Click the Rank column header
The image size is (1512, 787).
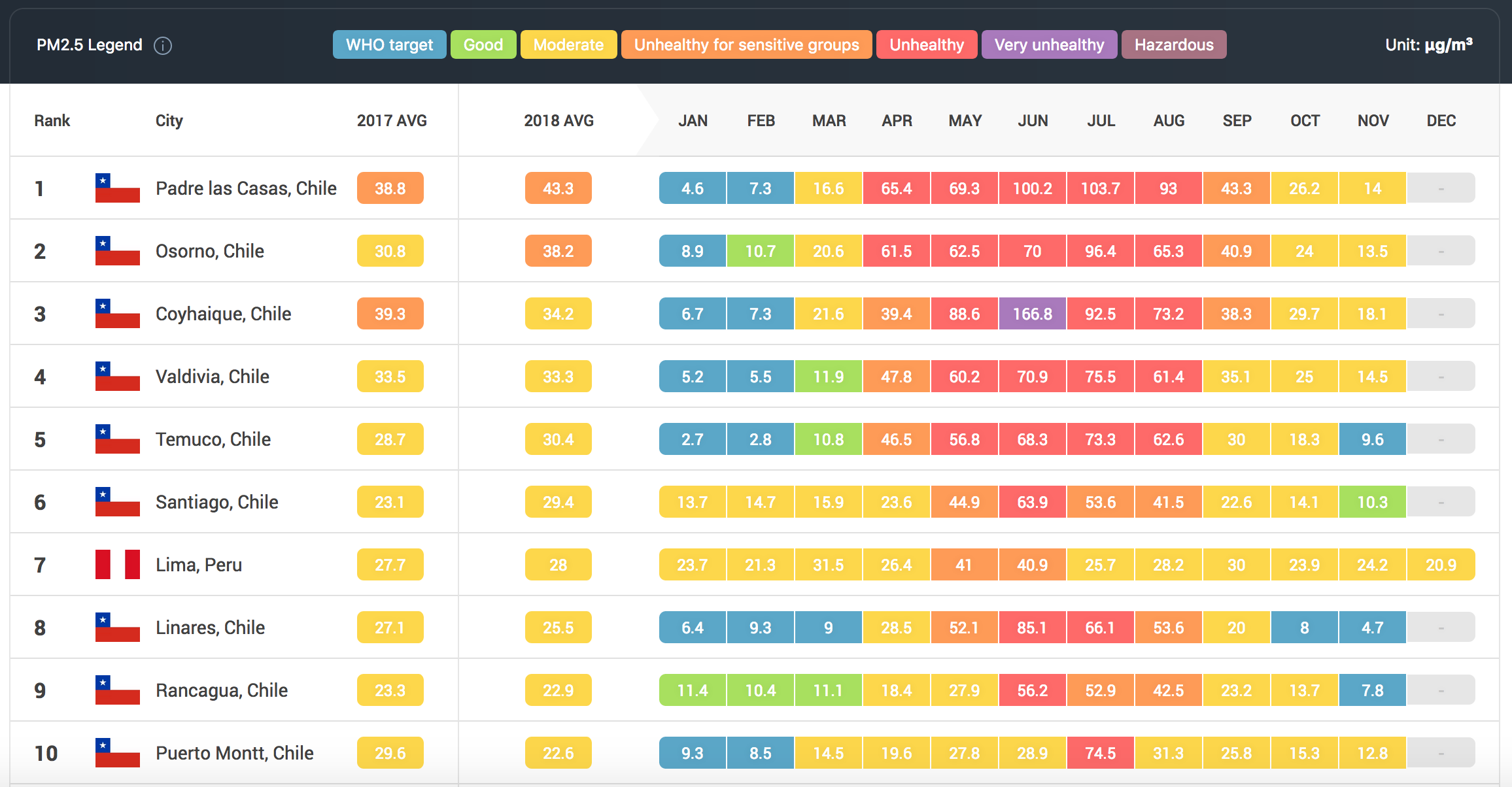click(52, 121)
